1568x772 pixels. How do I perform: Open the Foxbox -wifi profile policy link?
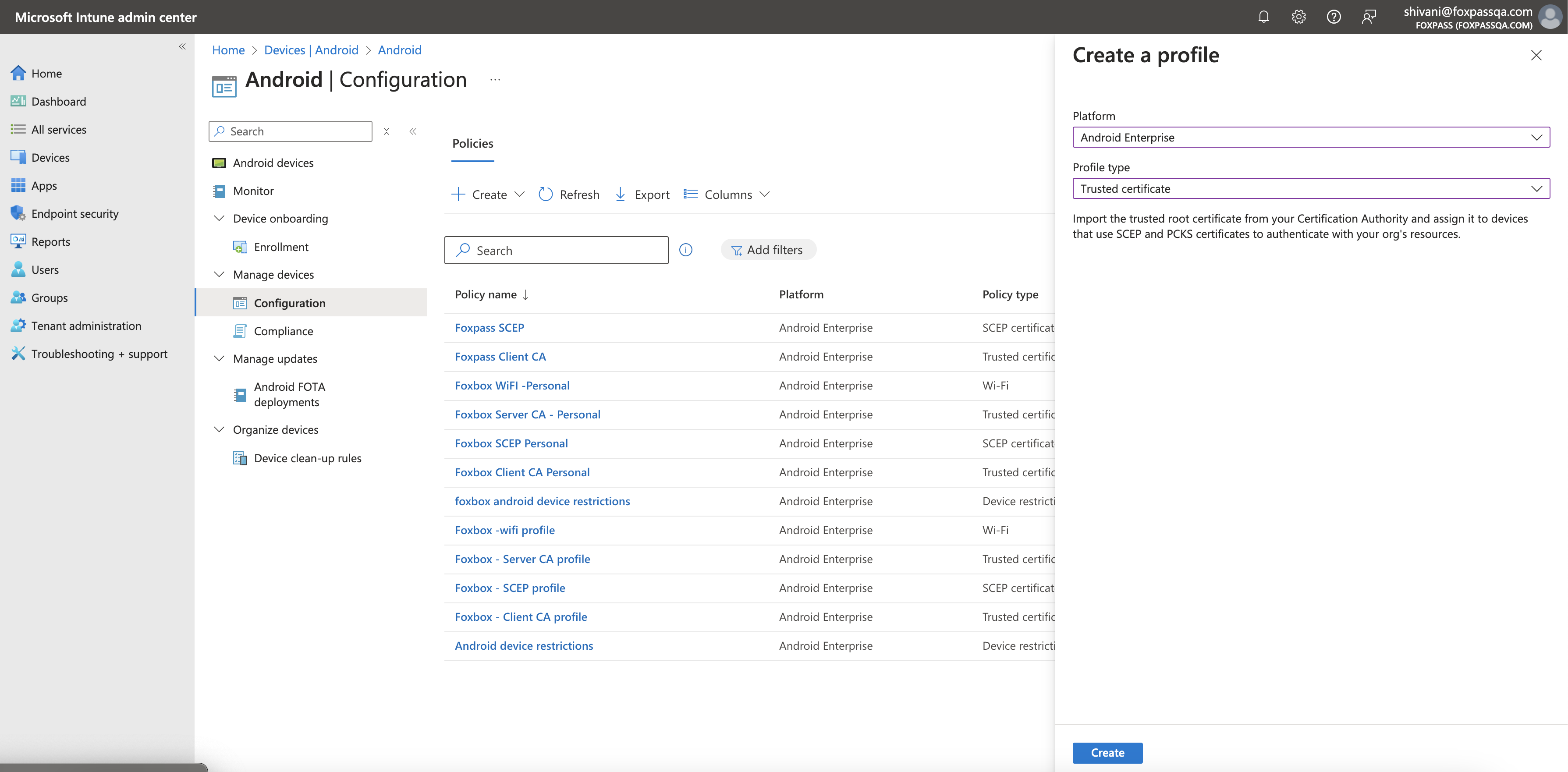pyautogui.click(x=504, y=530)
